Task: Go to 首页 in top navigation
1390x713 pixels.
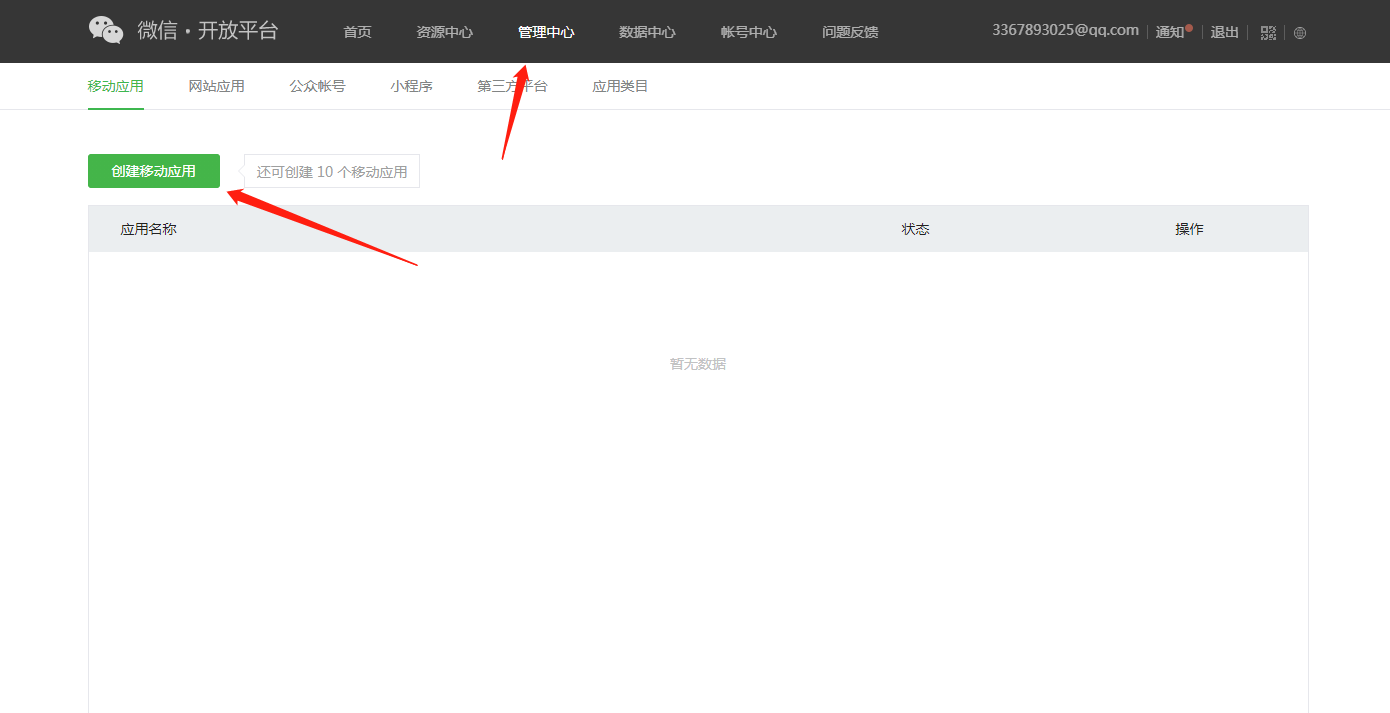Action: pos(357,32)
